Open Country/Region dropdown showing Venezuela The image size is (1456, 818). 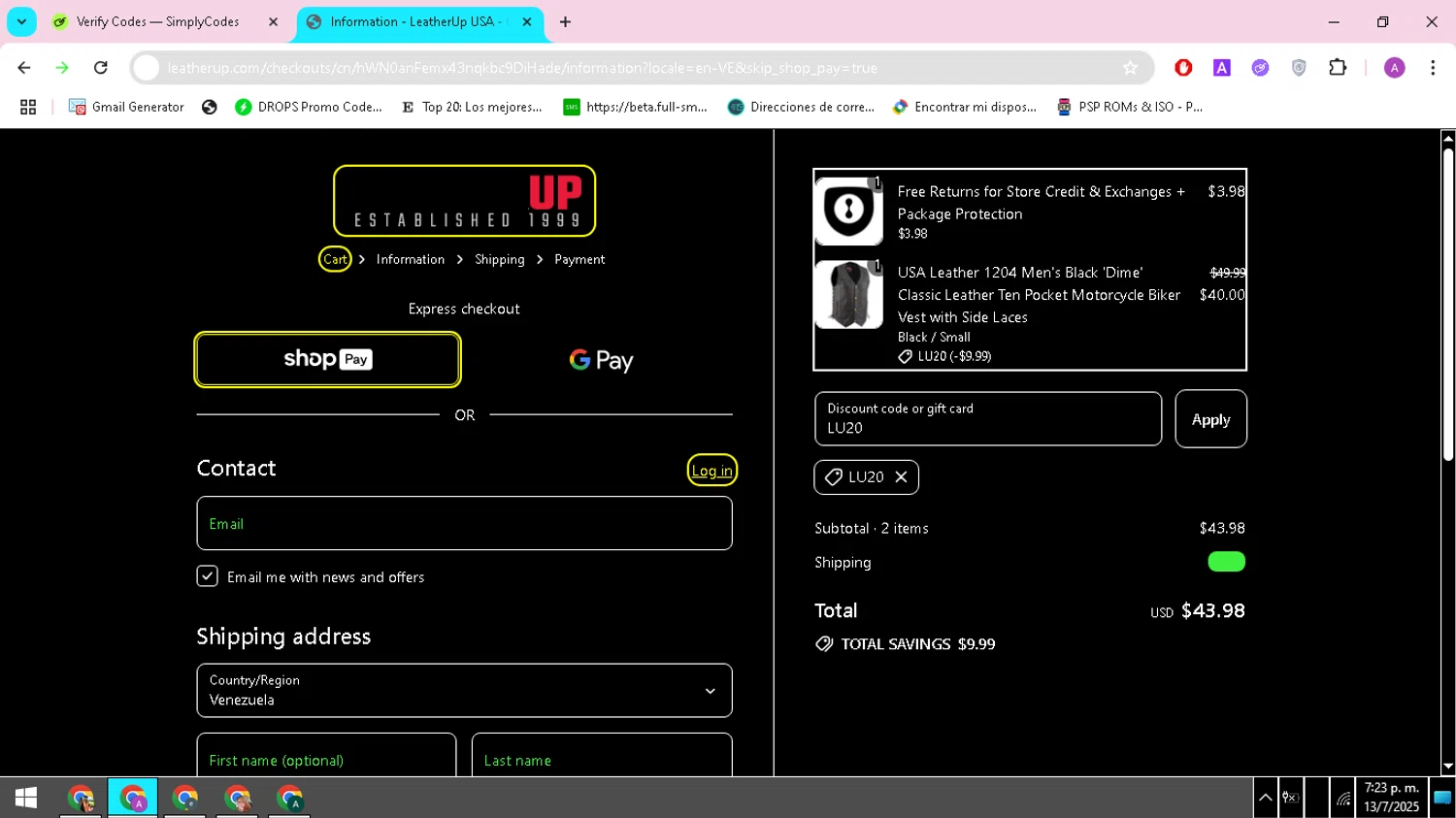(464, 690)
